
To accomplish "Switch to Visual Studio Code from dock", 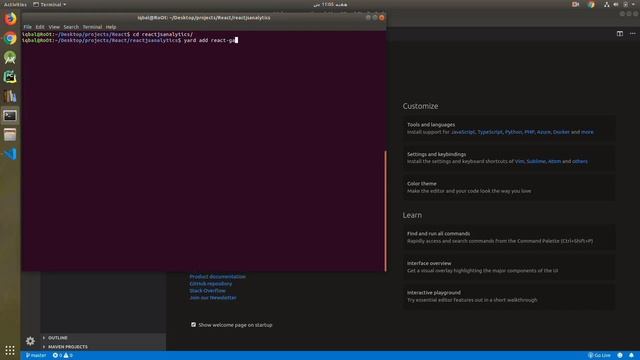I will pos(10,154).
